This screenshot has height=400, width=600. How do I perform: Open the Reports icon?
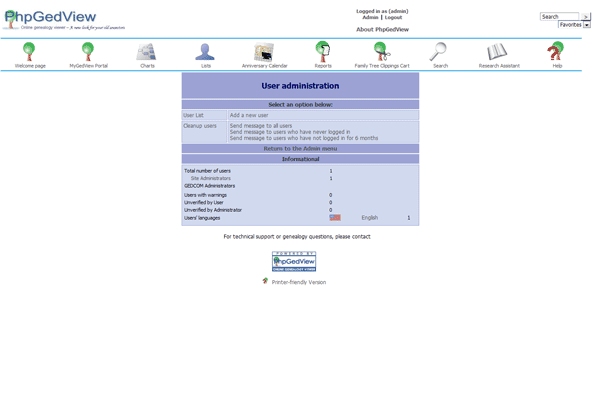[x=323, y=52]
